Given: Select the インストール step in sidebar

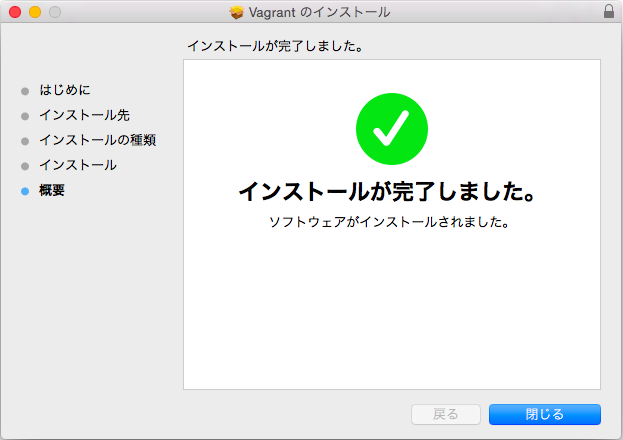Looking at the screenshot, I should (x=78, y=165).
